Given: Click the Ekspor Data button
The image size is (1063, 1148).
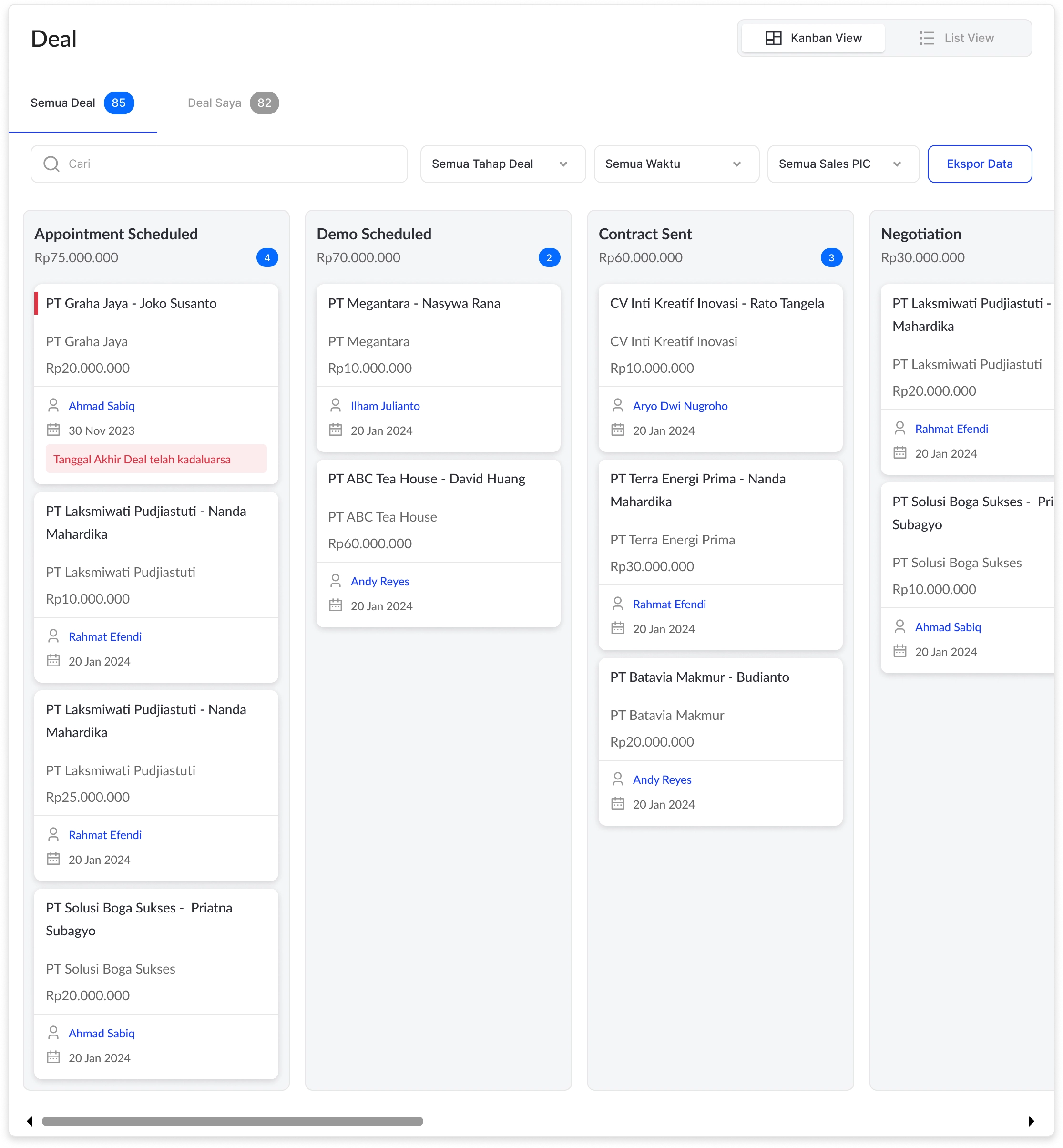Looking at the screenshot, I should (979, 164).
